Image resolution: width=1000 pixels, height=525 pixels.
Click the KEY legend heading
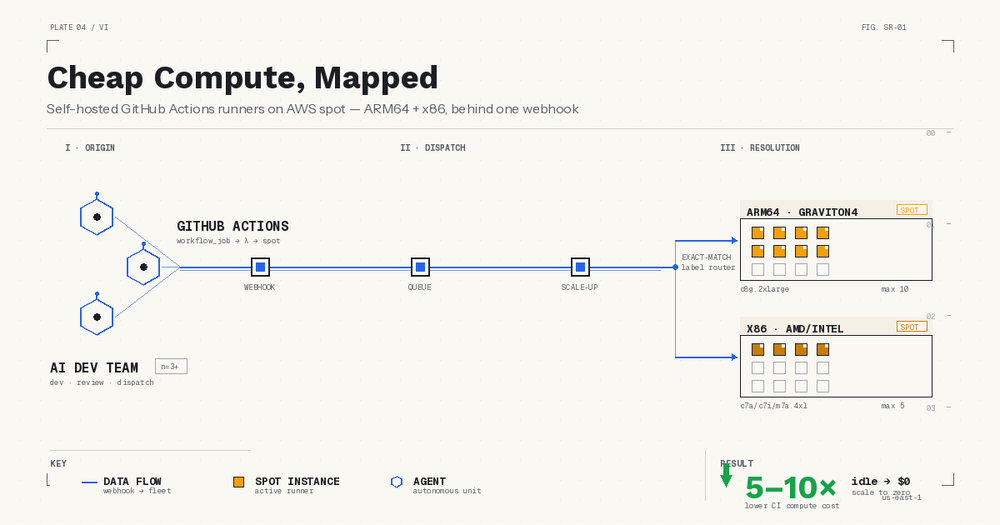click(58, 464)
